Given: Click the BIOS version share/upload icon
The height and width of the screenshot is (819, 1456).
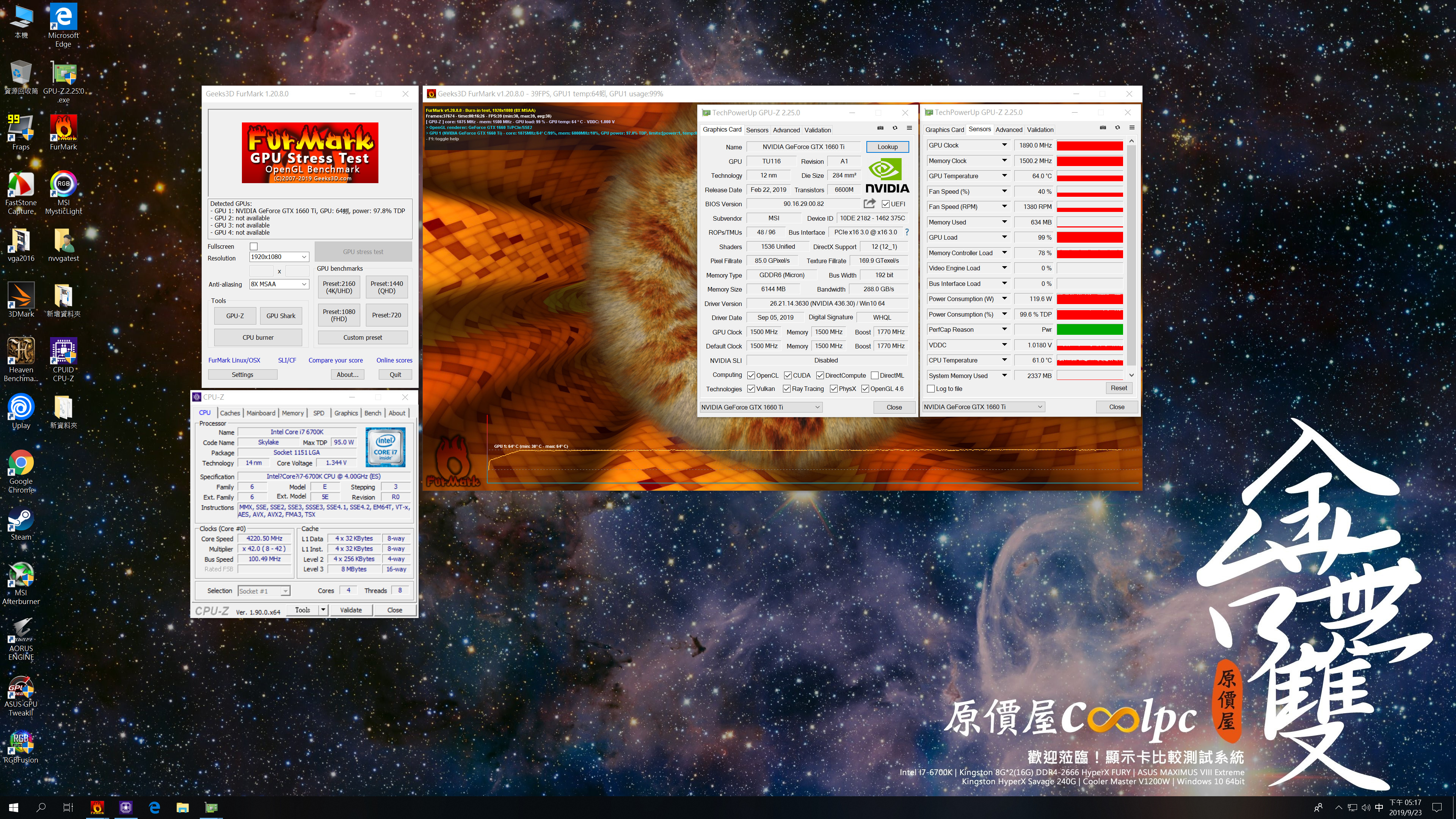Looking at the screenshot, I should (869, 204).
